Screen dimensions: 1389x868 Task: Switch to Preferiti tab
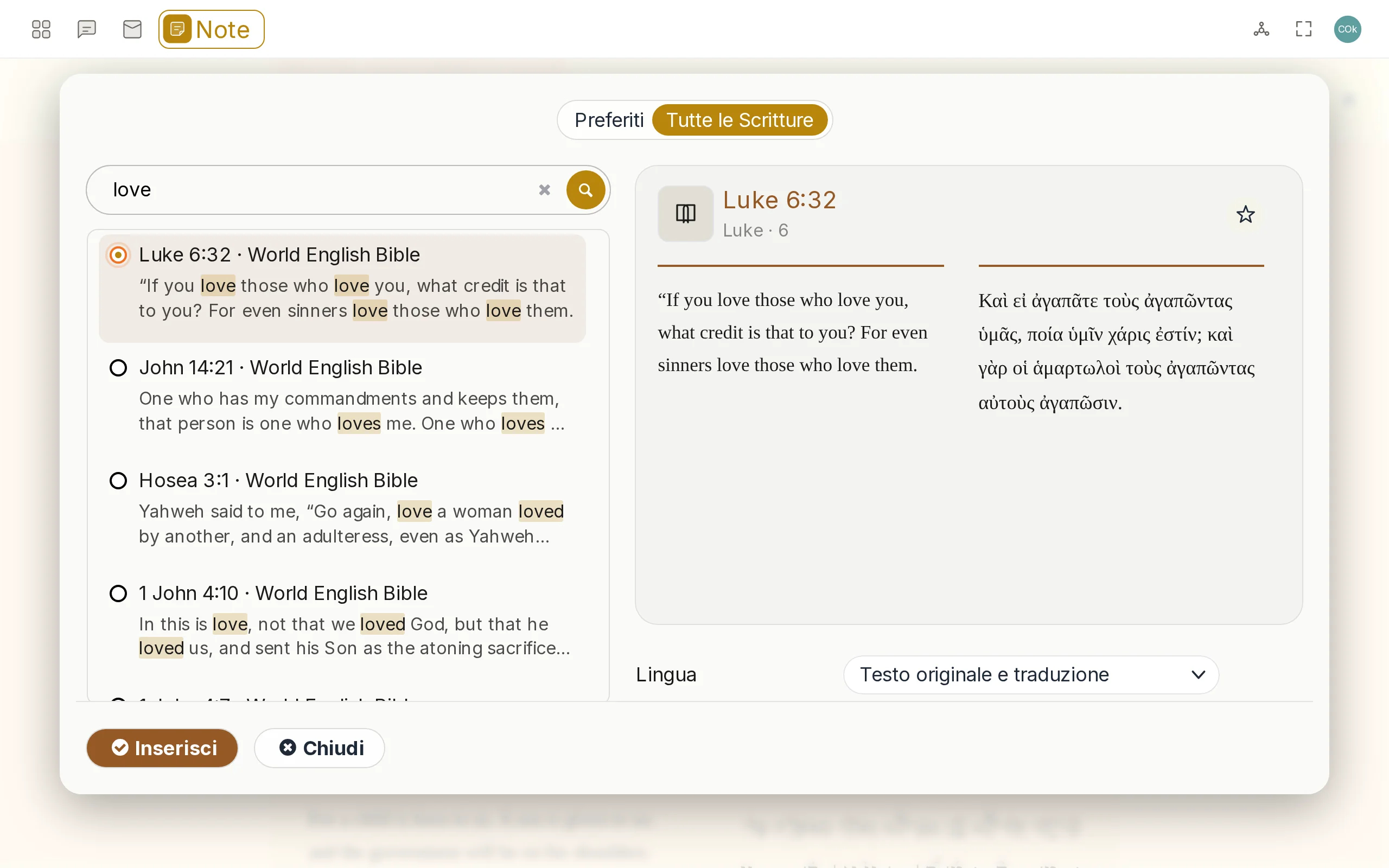pos(608,120)
